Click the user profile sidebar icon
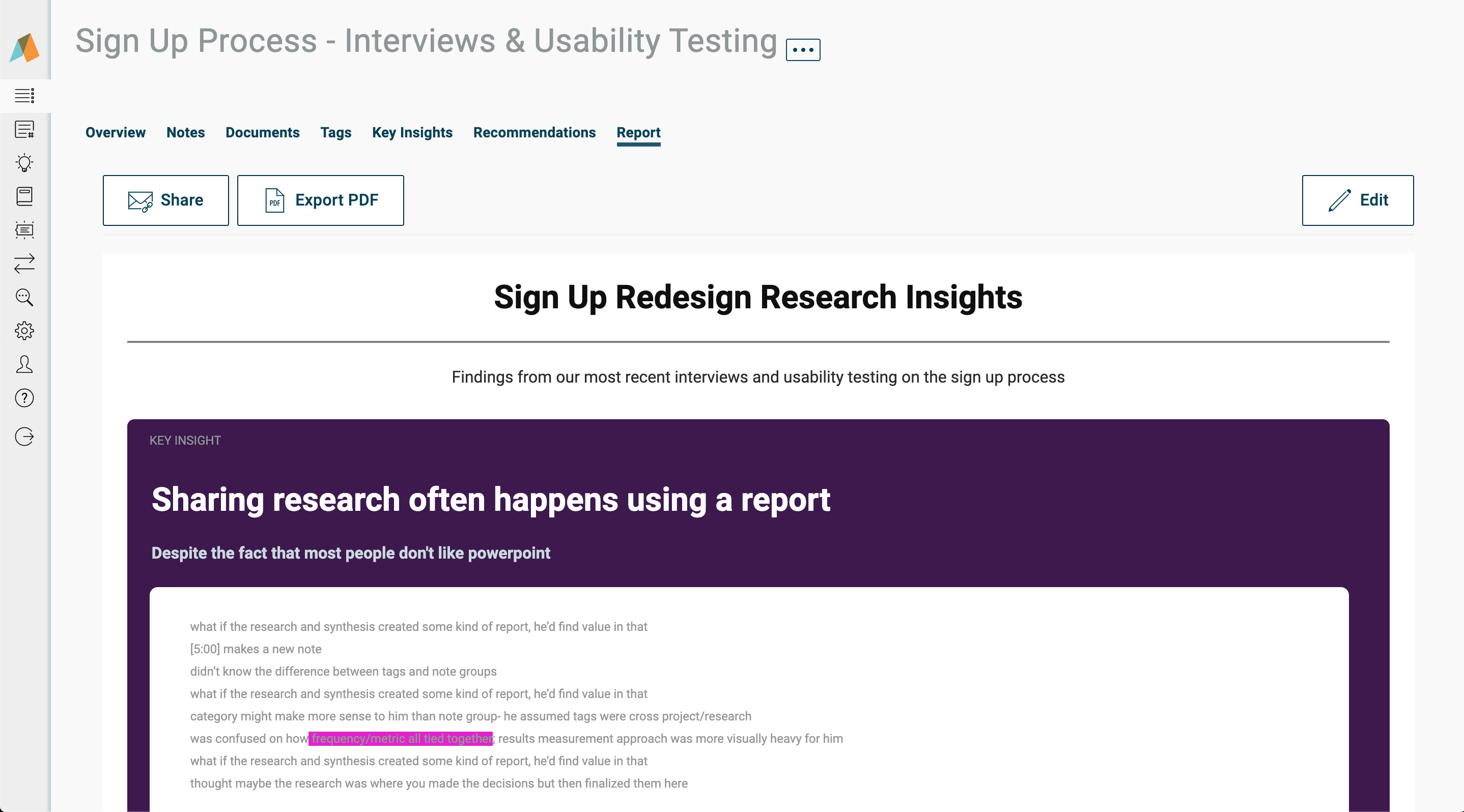Image resolution: width=1464 pixels, height=812 pixels. (24, 364)
